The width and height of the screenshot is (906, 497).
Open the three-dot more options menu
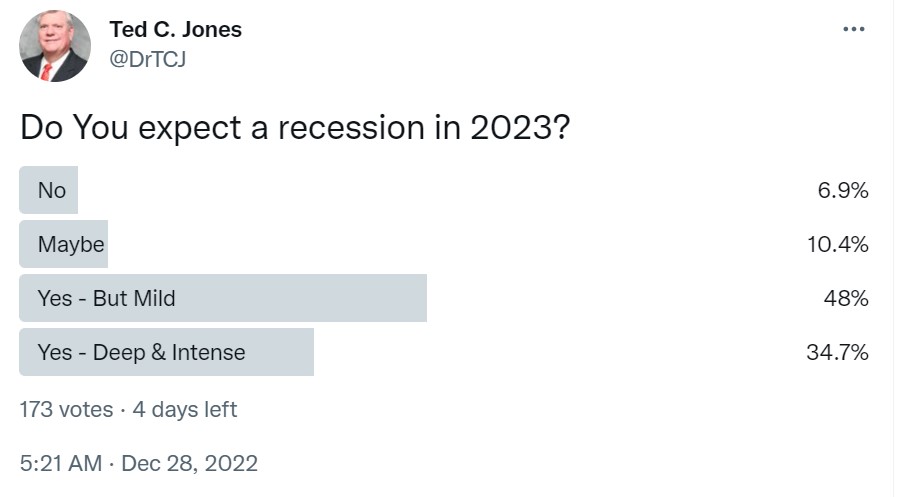point(853,29)
